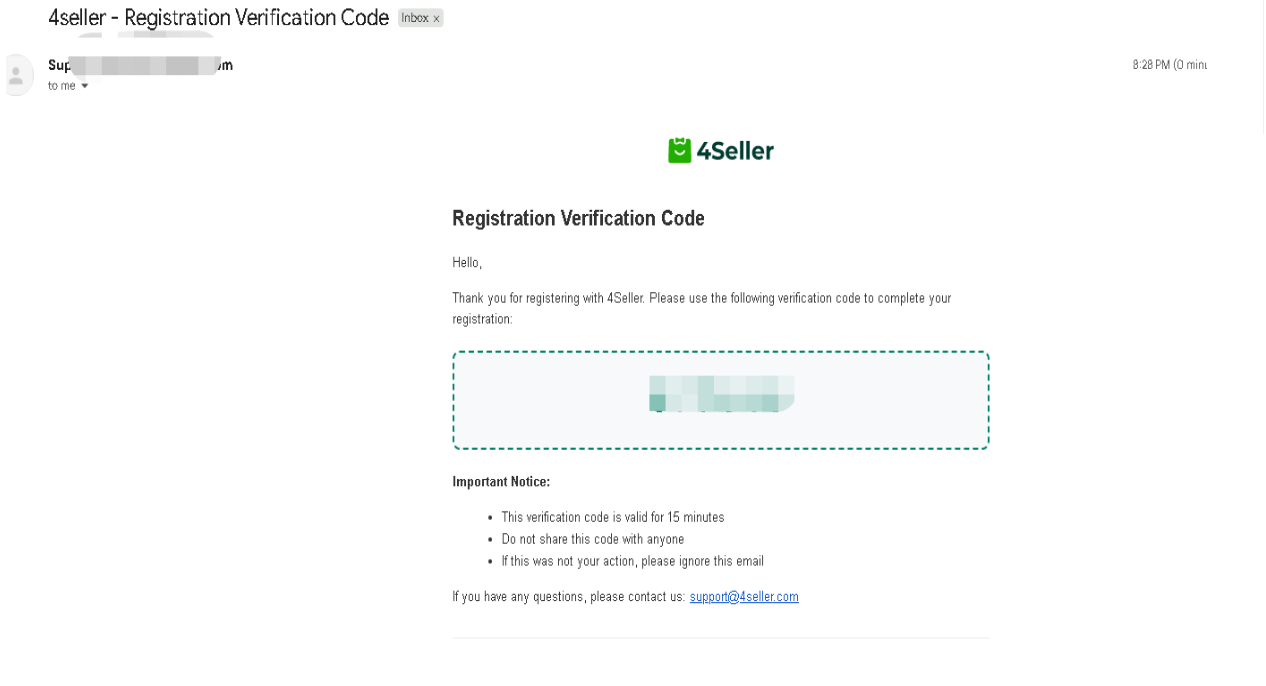Viewport: 1266px width, 686px height.
Task: Click "Do not share this code" bullet
Action: click(593, 539)
